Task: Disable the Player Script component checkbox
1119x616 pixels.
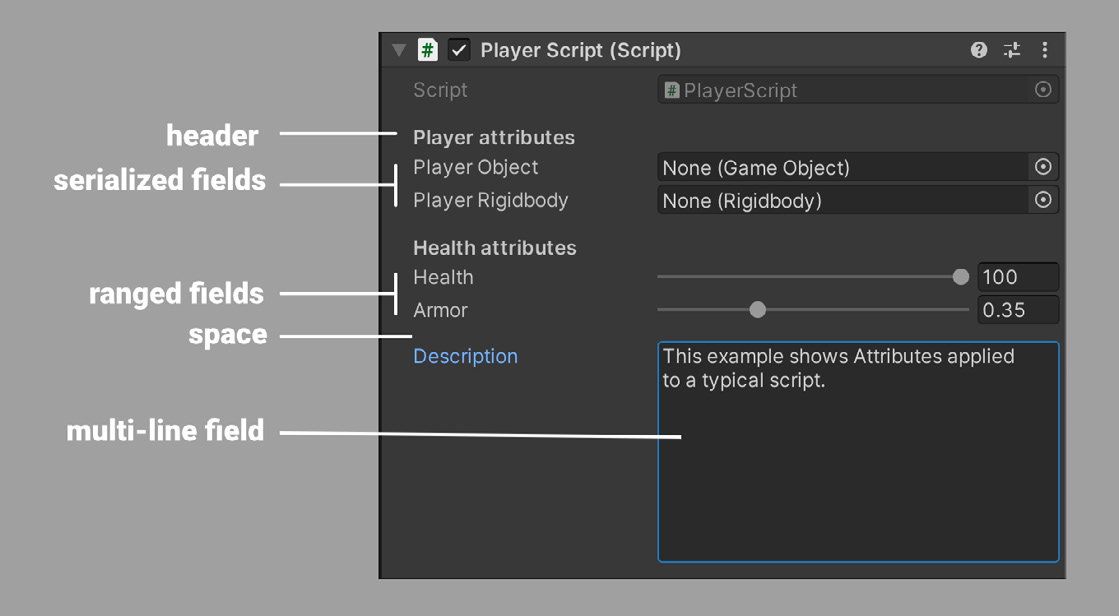Action: click(x=459, y=50)
